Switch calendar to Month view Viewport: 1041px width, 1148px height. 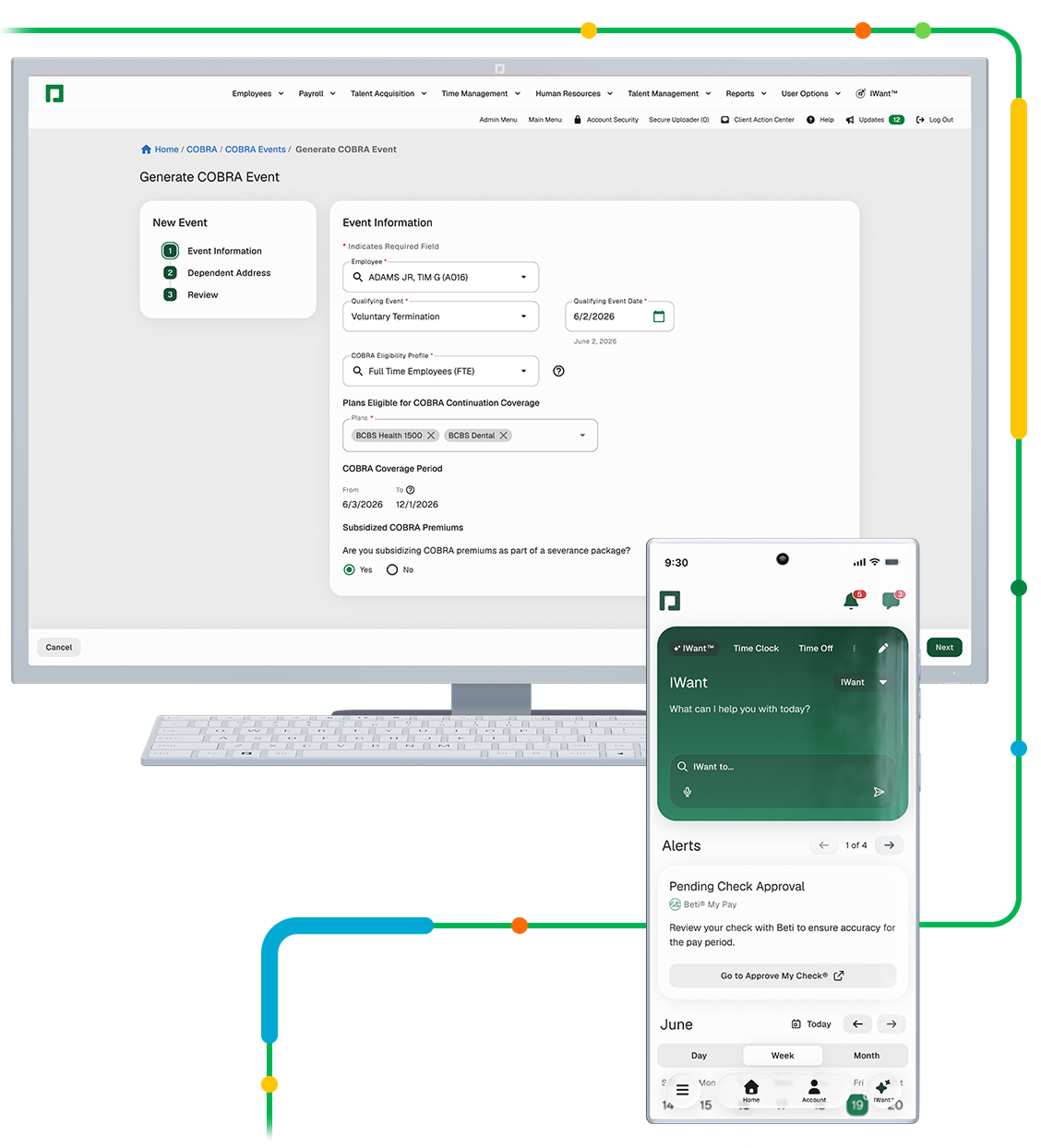click(x=867, y=1056)
